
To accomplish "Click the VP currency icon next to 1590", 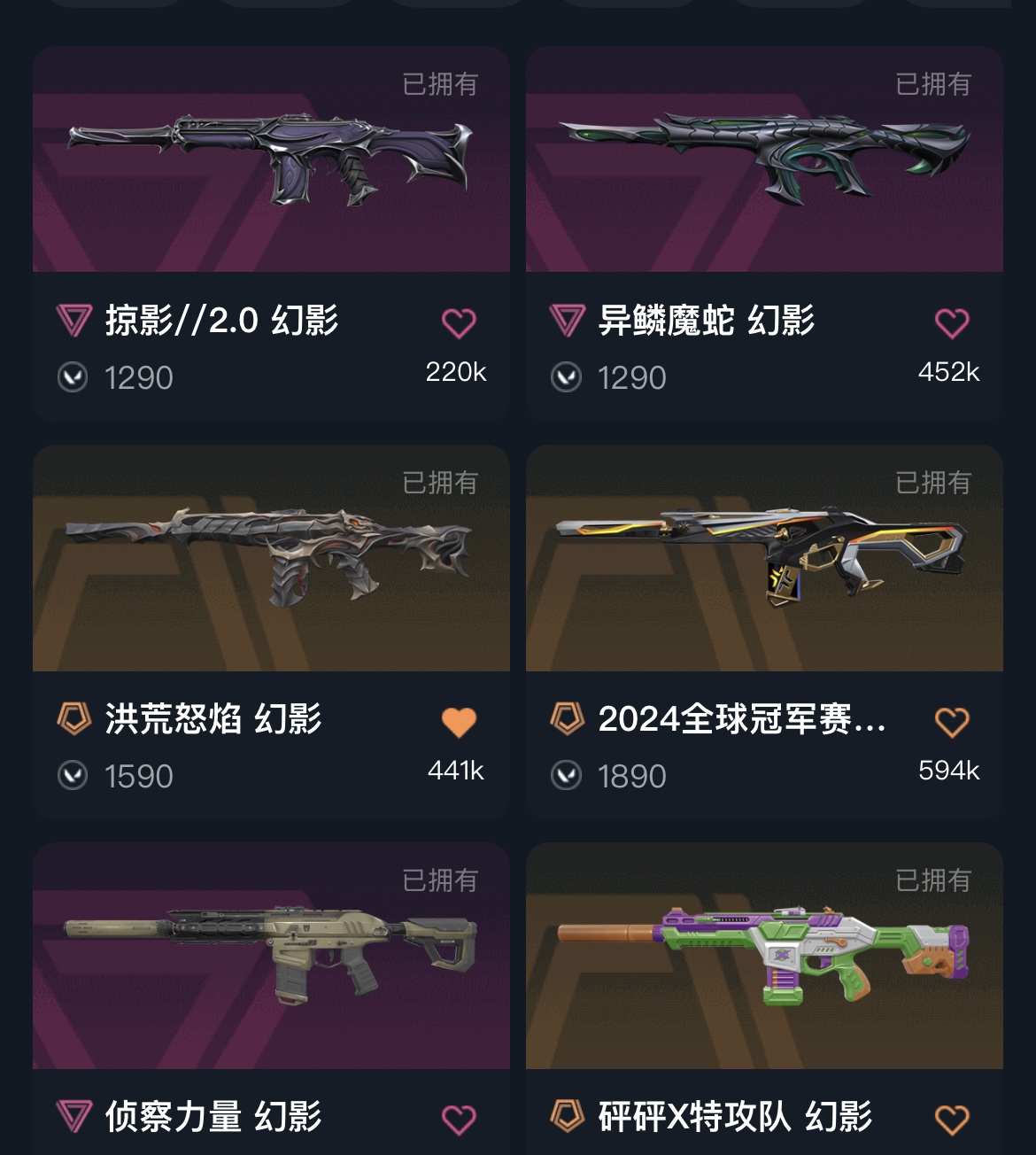I will (73, 776).
